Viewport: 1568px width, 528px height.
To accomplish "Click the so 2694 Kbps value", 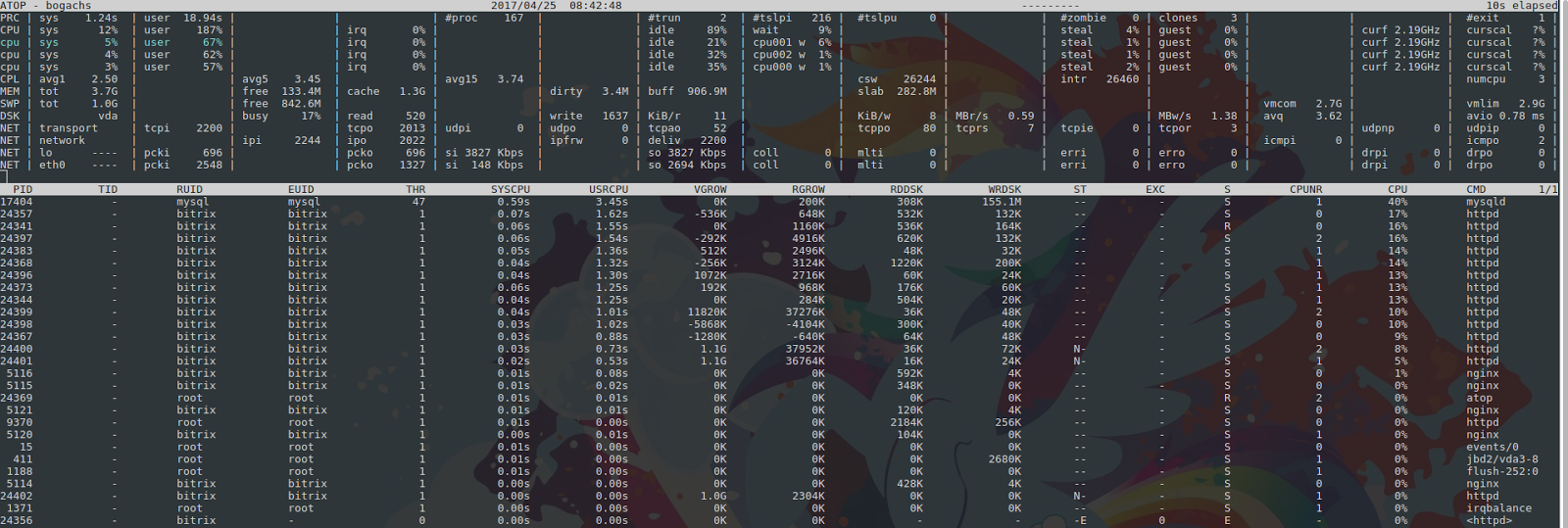I will click(x=687, y=165).
